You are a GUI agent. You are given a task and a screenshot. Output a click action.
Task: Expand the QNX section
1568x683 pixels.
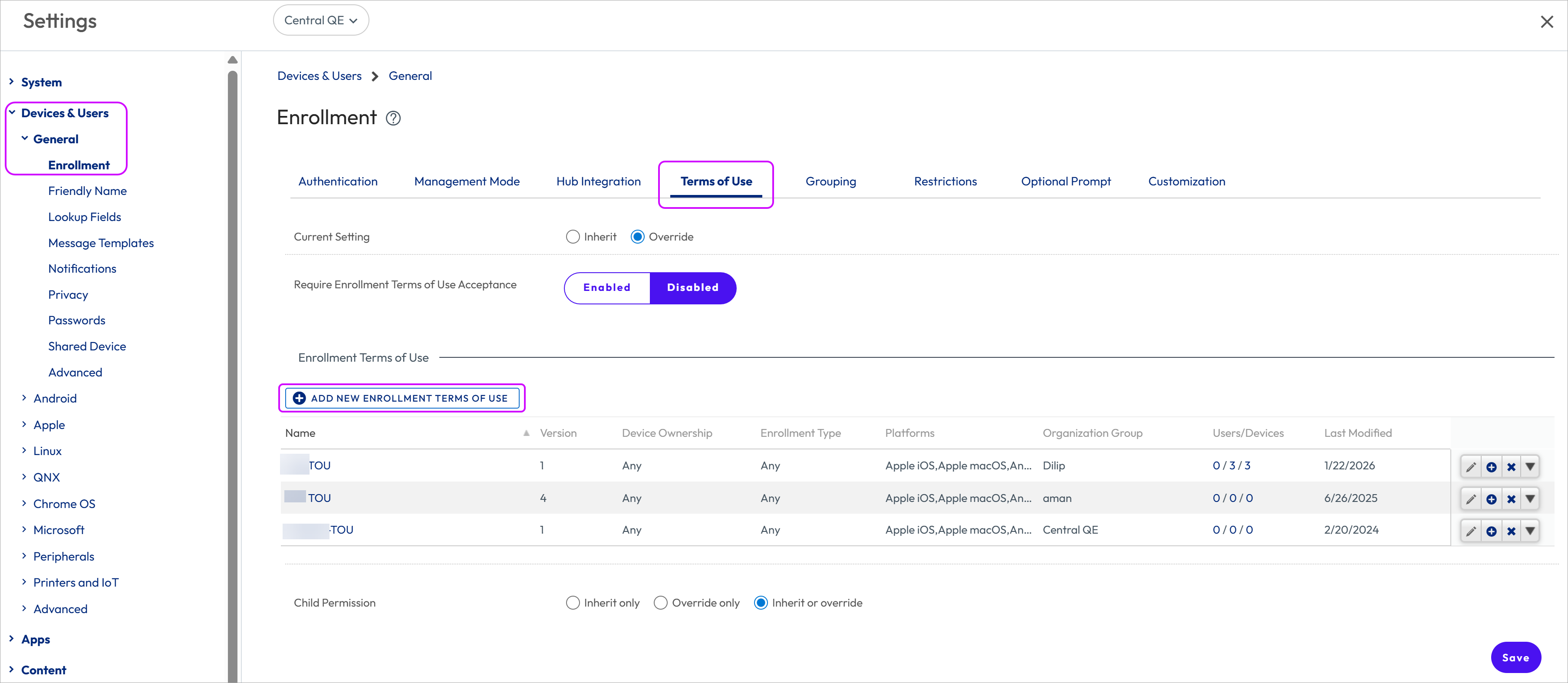click(24, 477)
